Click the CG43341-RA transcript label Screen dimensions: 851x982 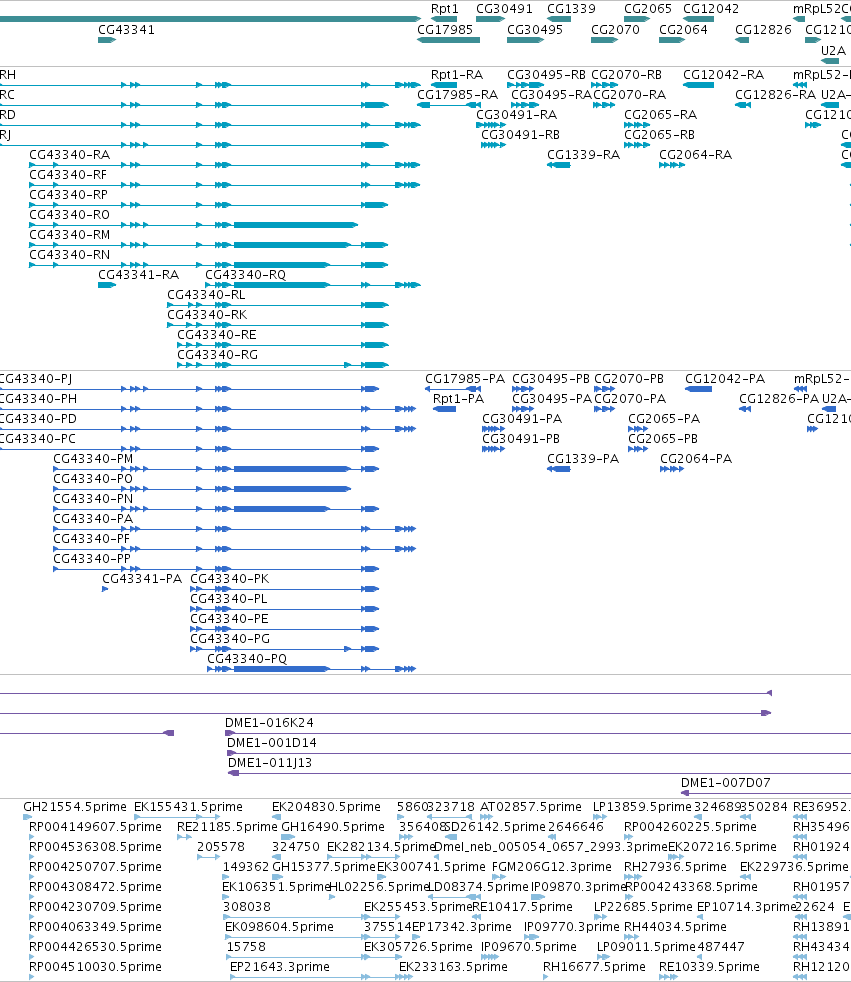[x=138, y=275]
